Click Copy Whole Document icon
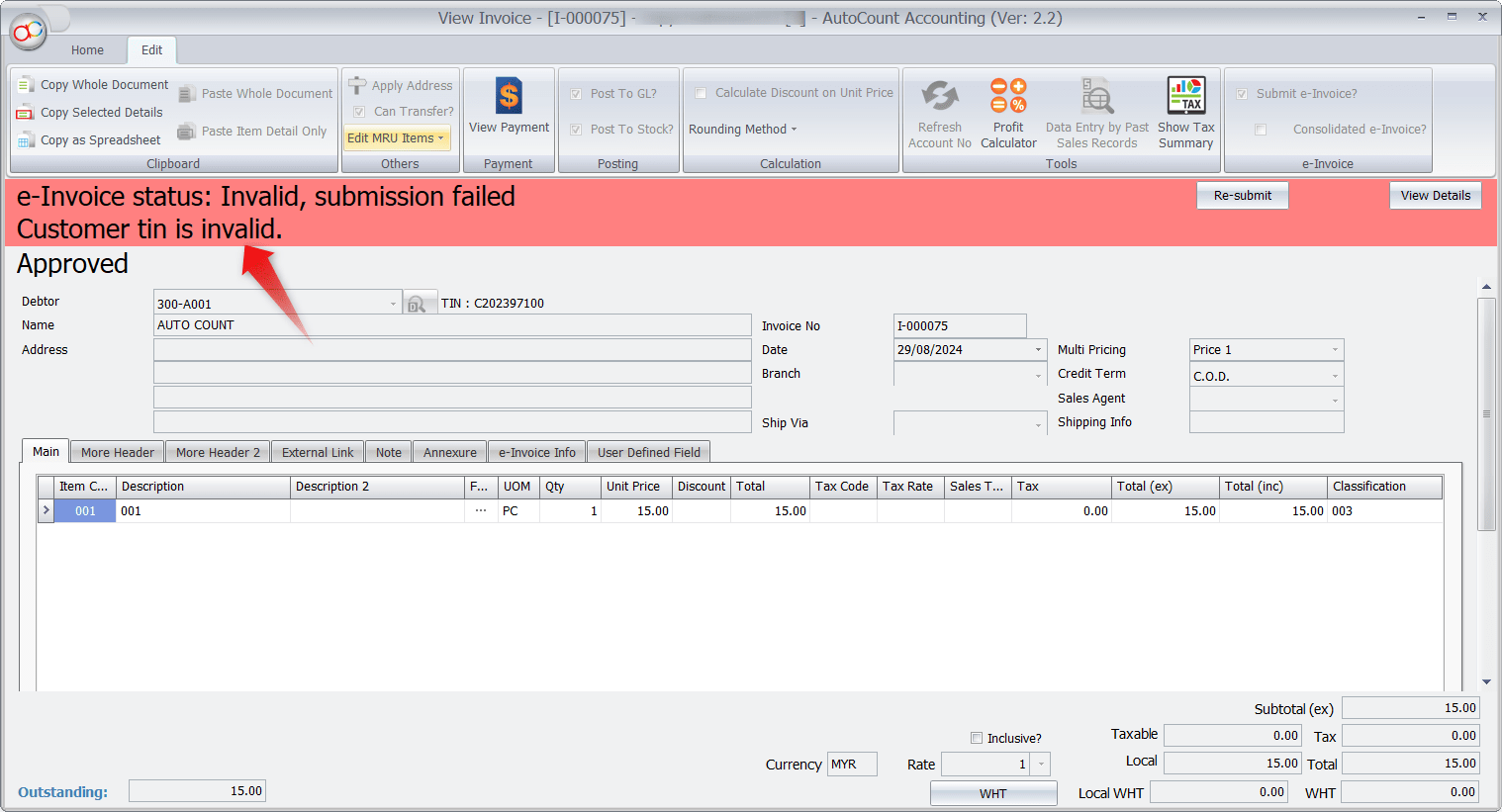The width and height of the screenshot is (1502, 812). [x=26, y=85]
